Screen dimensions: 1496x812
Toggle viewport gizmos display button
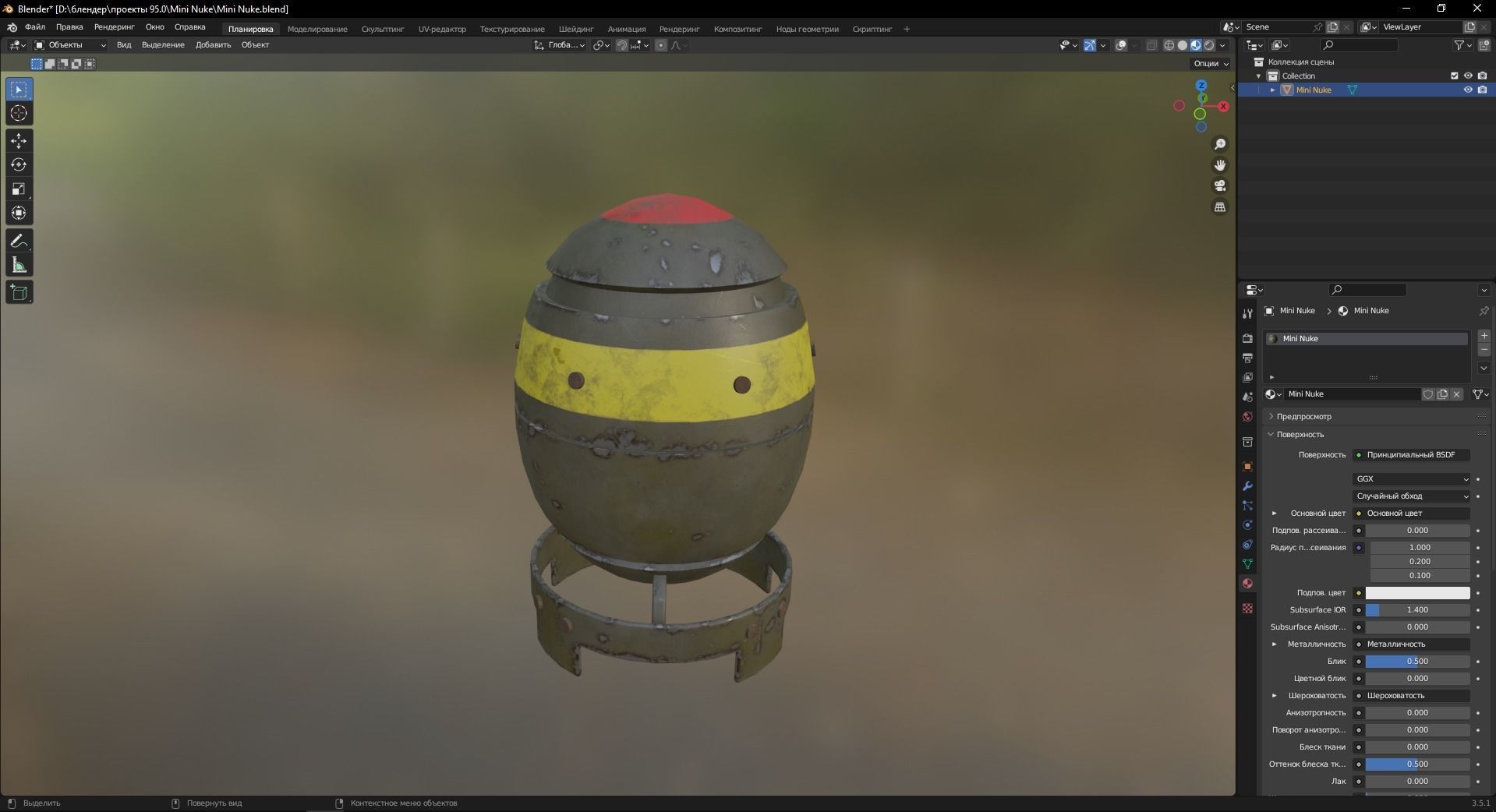coord(1090,45)
